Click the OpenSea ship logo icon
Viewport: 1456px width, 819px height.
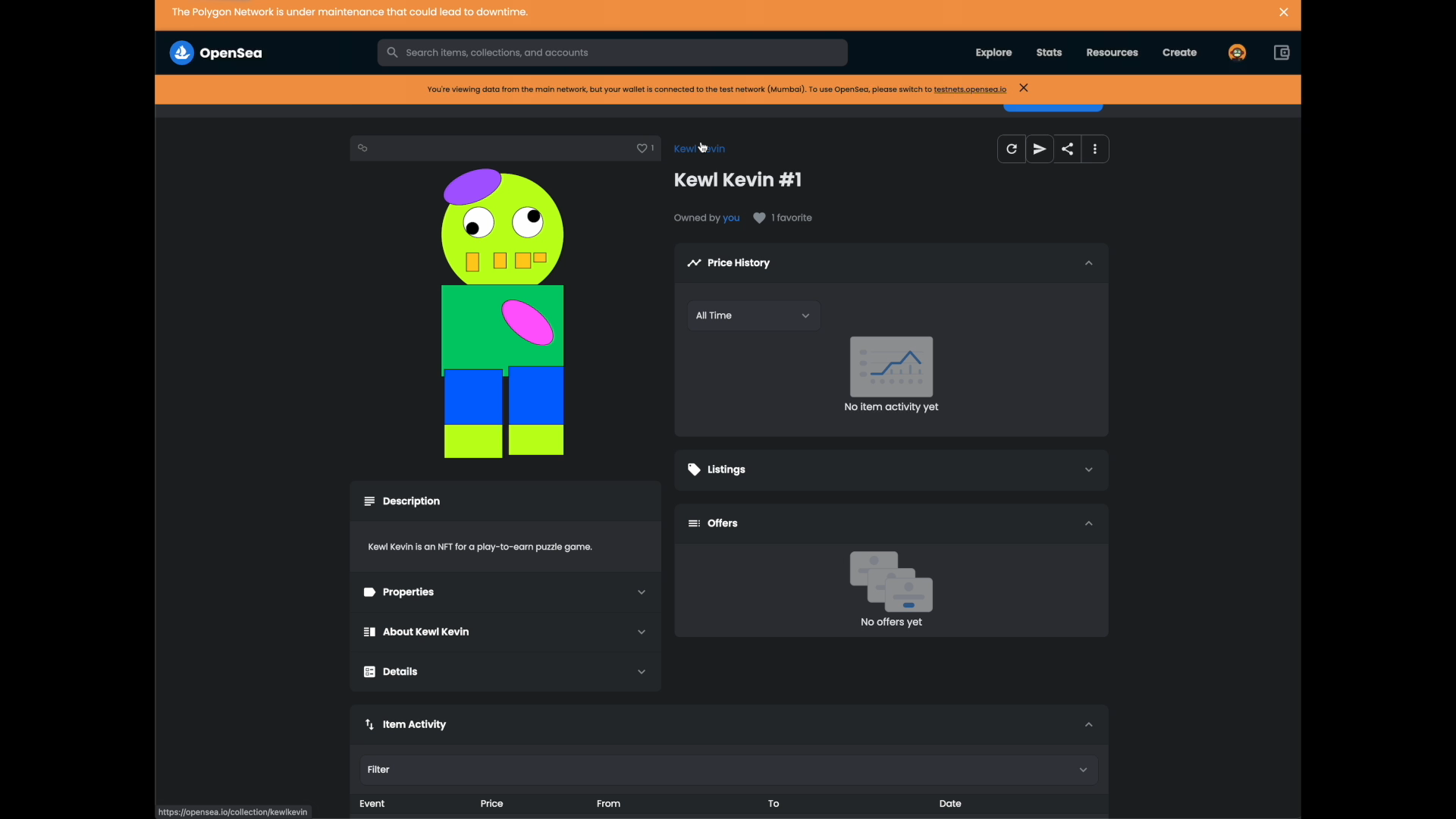click(x=181, y=52)
